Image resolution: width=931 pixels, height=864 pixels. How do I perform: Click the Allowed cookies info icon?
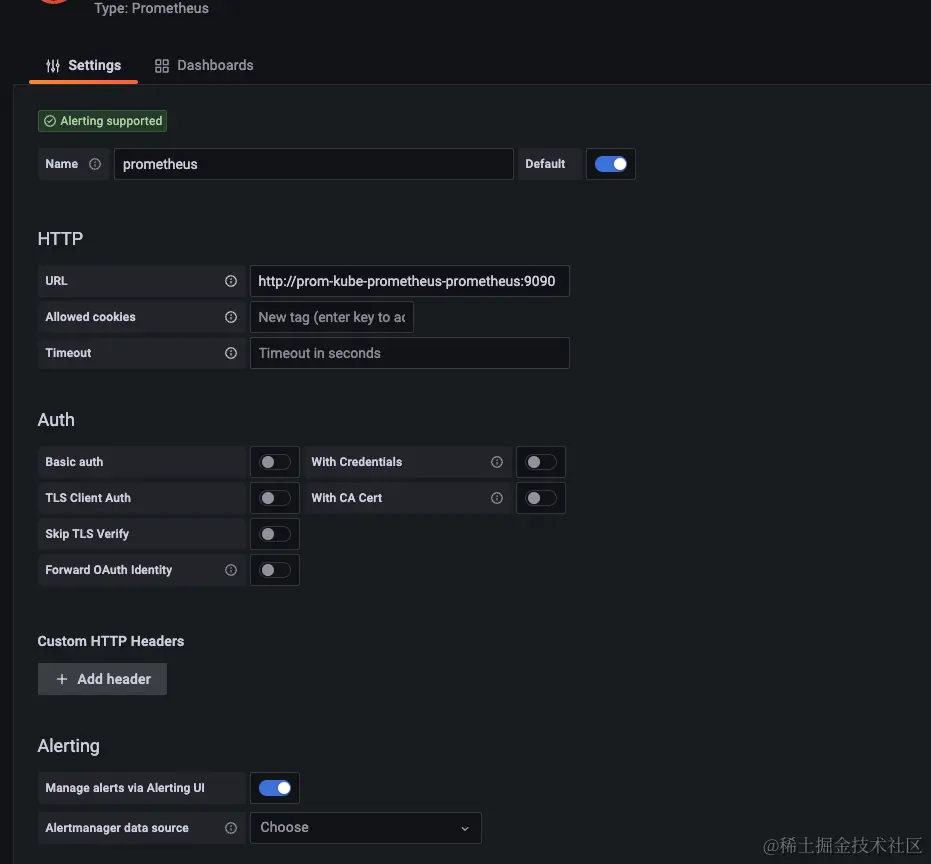[231, 317]
